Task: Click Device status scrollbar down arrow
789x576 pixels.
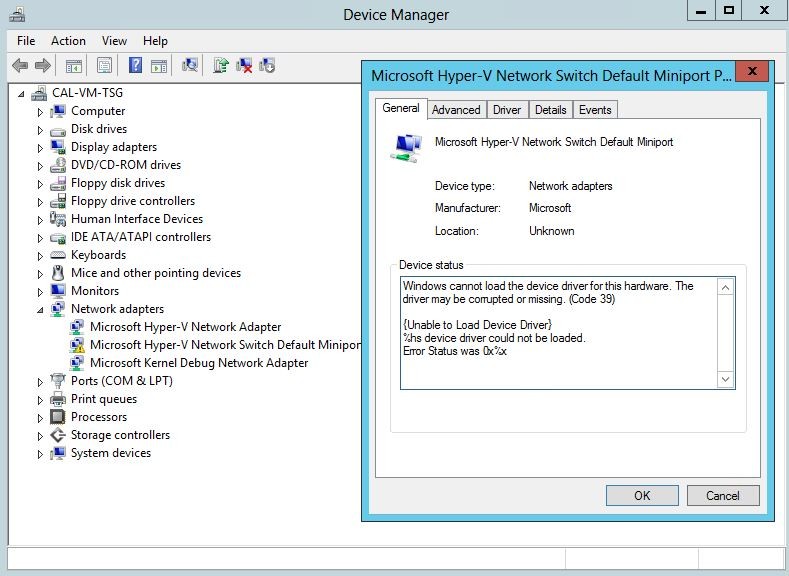Action: [726, 380]
